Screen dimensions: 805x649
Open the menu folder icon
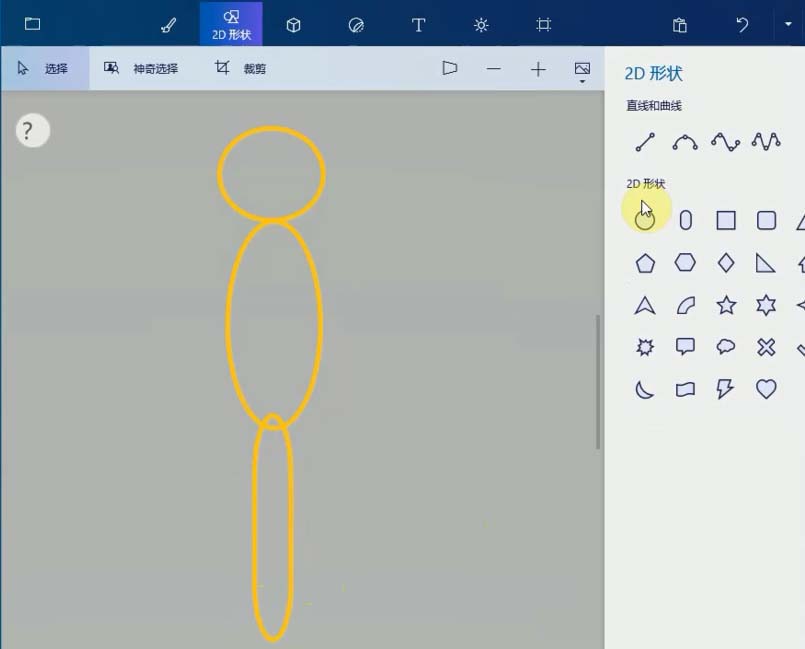click(x=32, y=24)
